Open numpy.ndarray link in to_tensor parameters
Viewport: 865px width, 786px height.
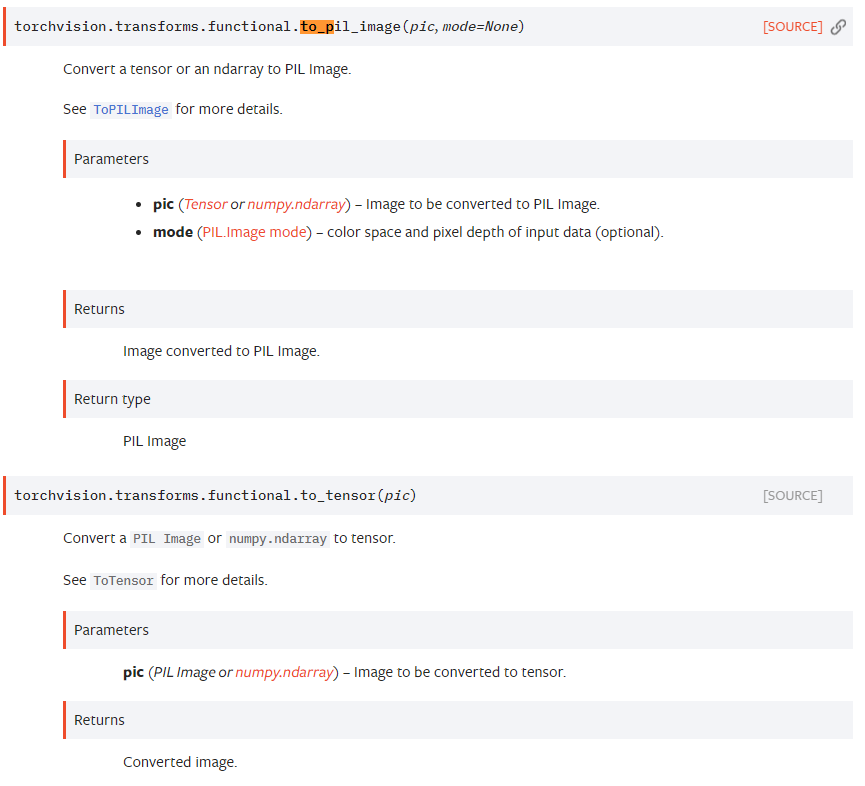pyautogui.click(x=284, y=672)
